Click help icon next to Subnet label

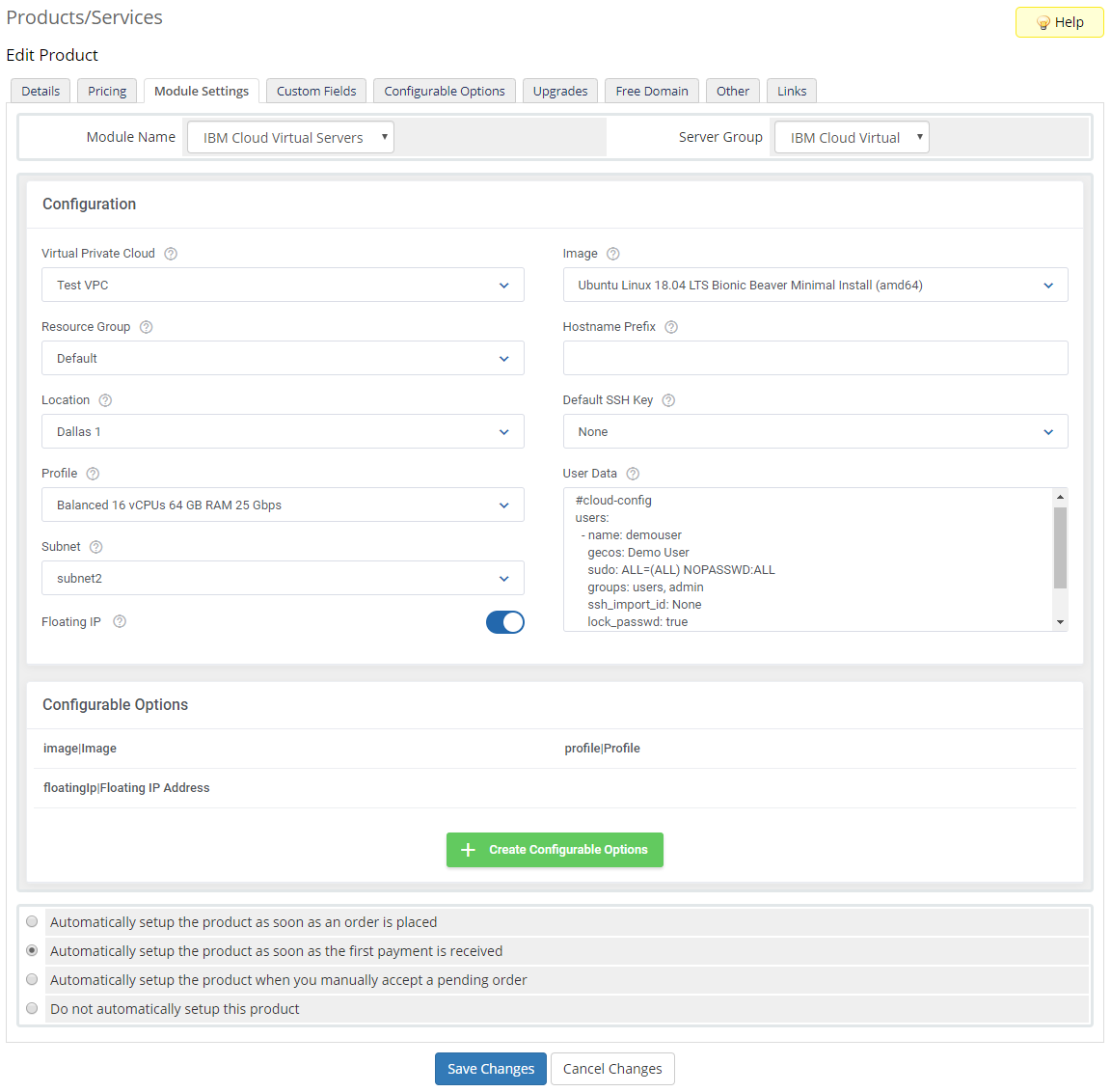(96, 547)
